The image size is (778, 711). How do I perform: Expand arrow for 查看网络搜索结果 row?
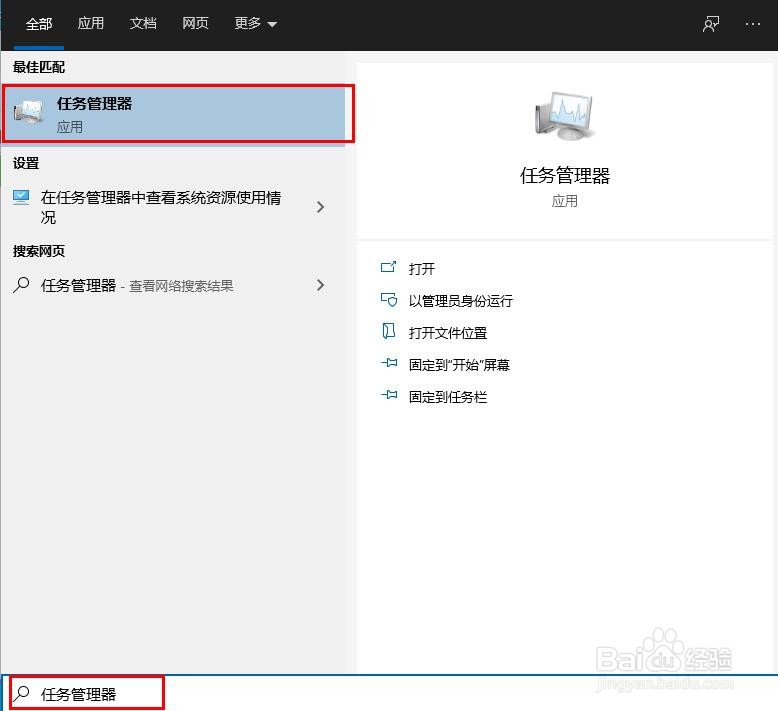tap(321, 285)
